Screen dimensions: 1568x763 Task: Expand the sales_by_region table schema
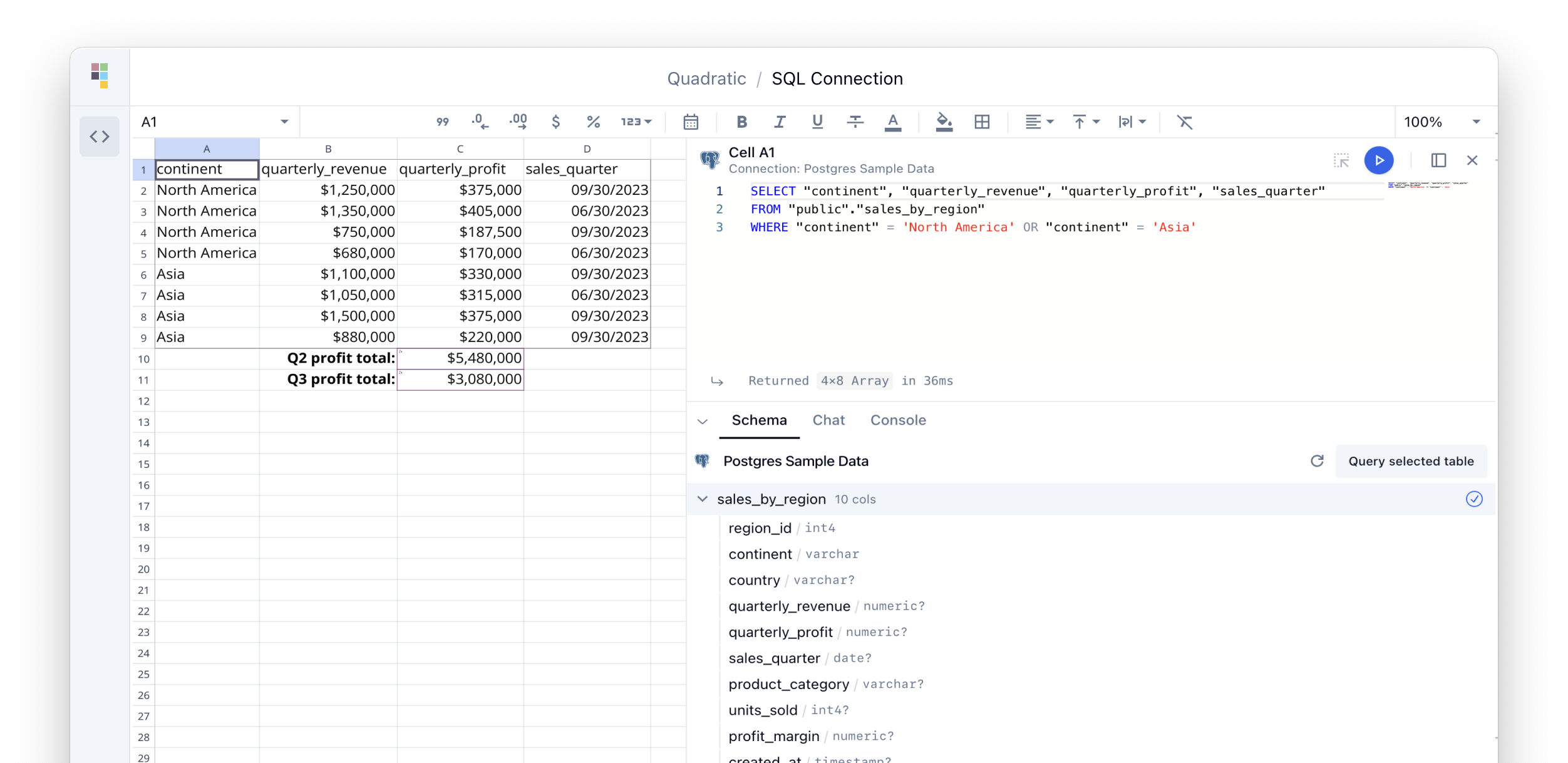point(702,499)
